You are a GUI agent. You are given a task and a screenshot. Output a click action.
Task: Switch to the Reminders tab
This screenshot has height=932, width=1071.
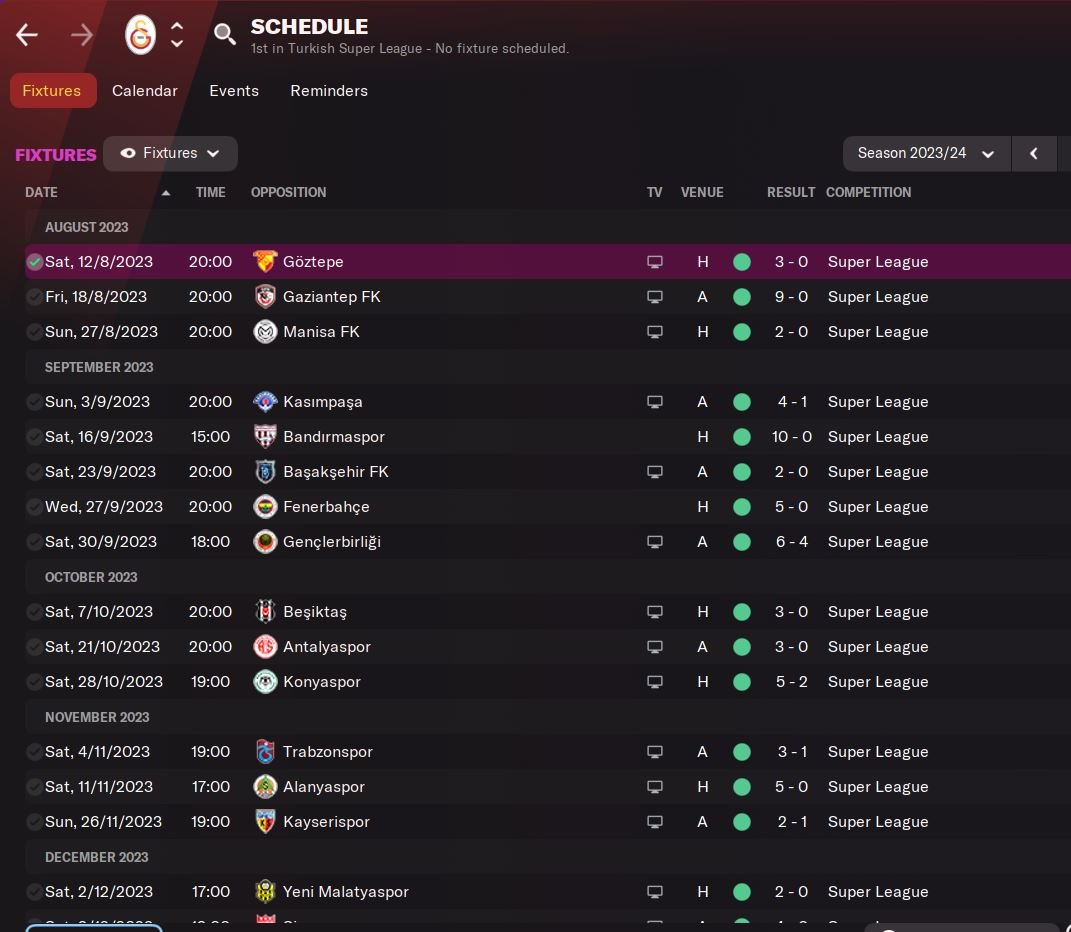[329, 91]
